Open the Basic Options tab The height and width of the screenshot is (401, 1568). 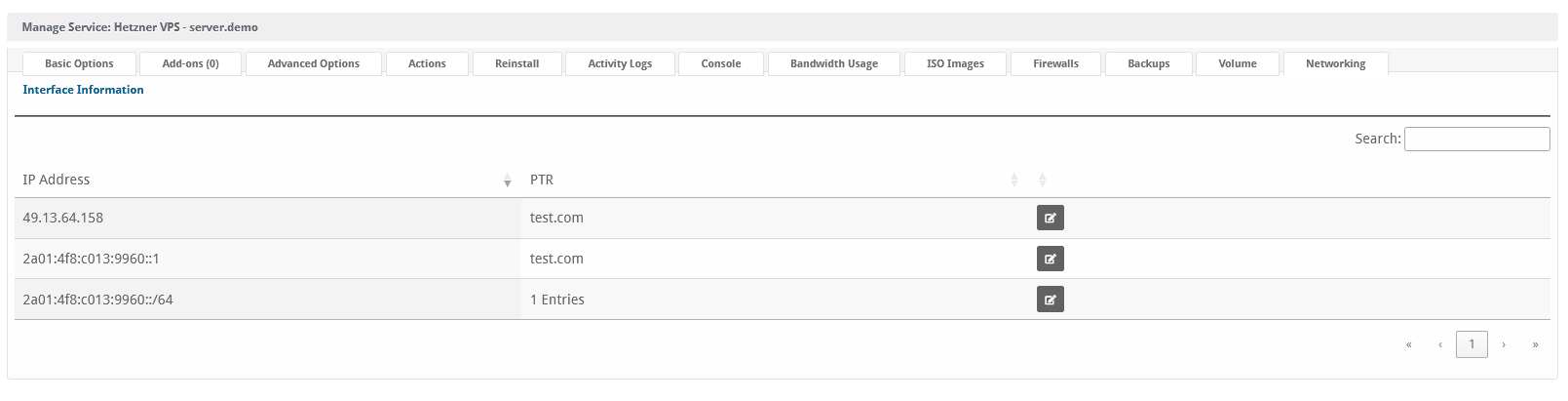tap(79, 63)
